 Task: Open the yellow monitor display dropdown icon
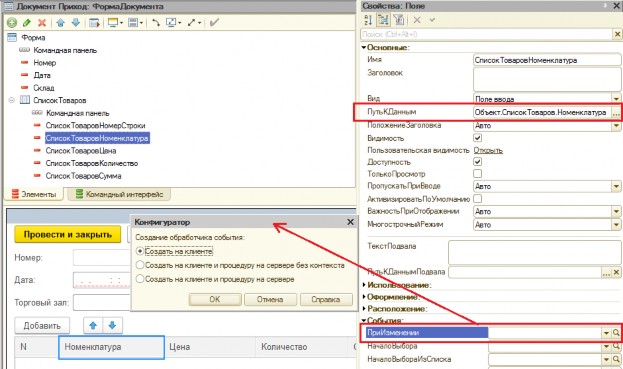(x=115, y=23)
